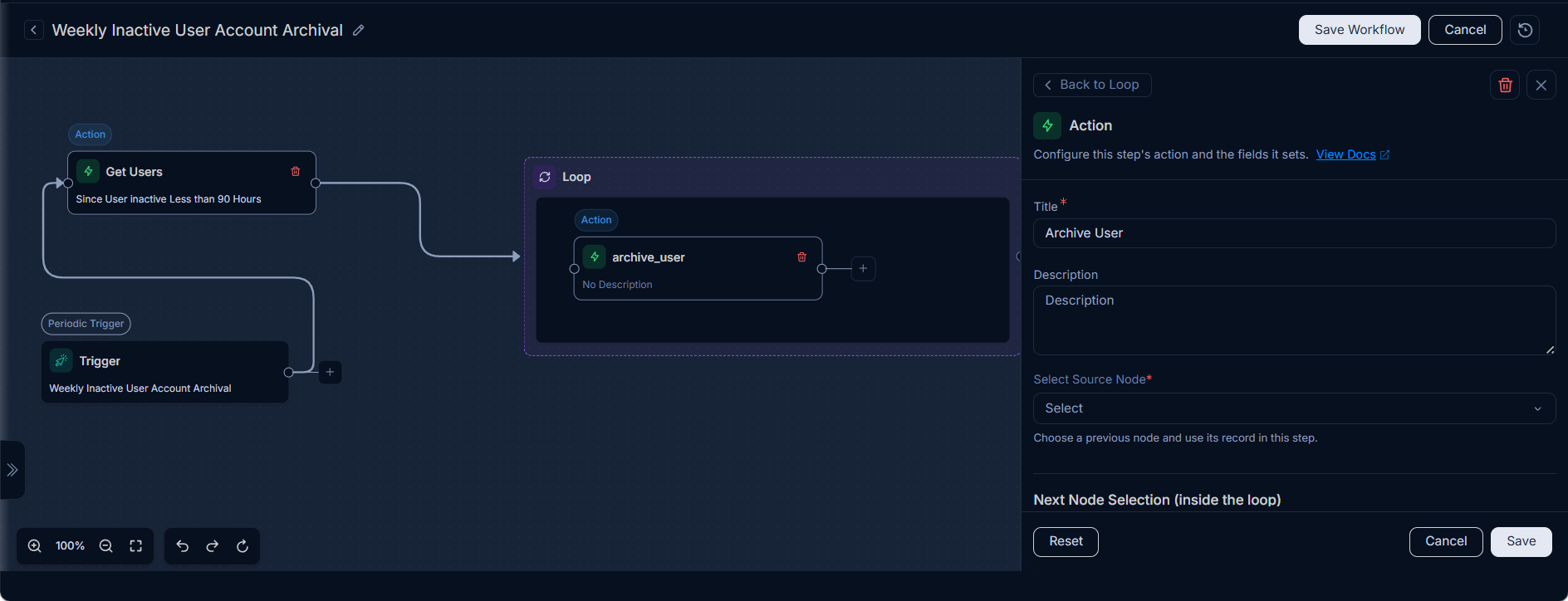Redo the last canvas change

213,546
